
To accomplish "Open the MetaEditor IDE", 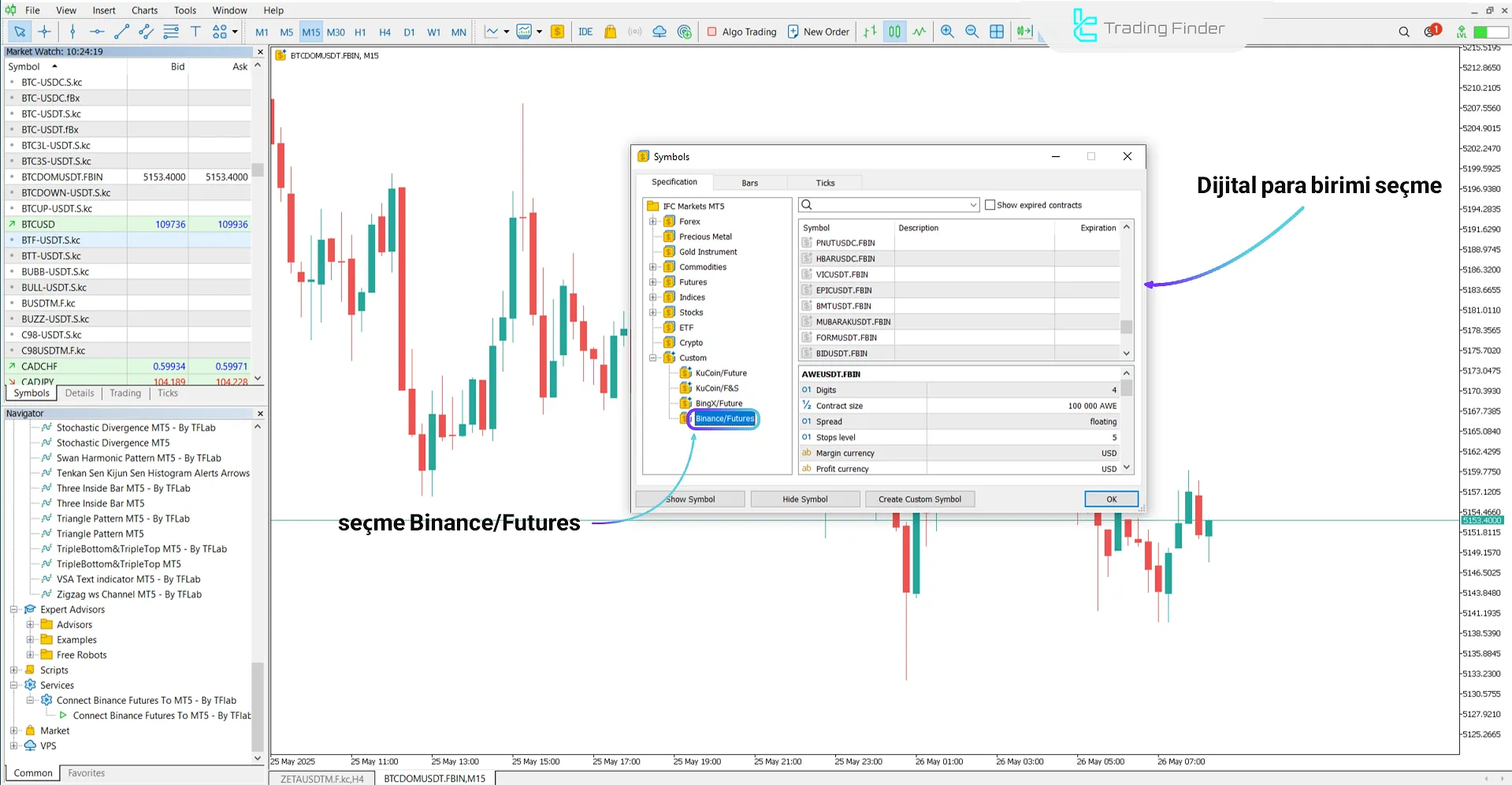I will [585, 32].
